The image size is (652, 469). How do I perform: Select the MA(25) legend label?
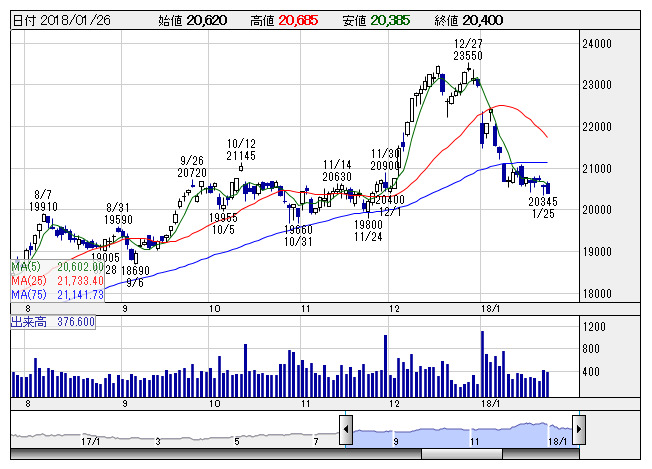[28, 281]
